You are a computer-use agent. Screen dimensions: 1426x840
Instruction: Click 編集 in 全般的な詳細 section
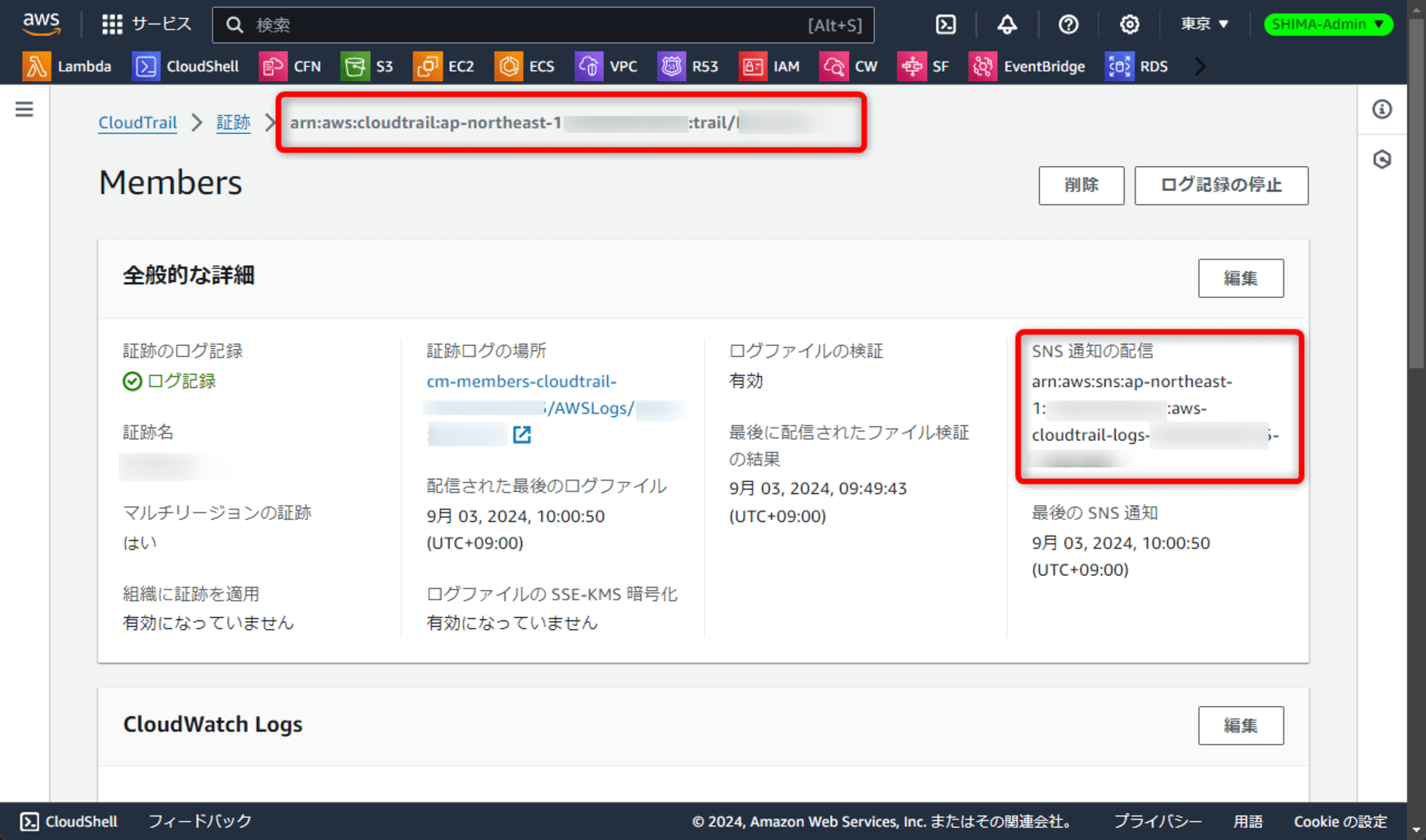(x=1241, y=278)
